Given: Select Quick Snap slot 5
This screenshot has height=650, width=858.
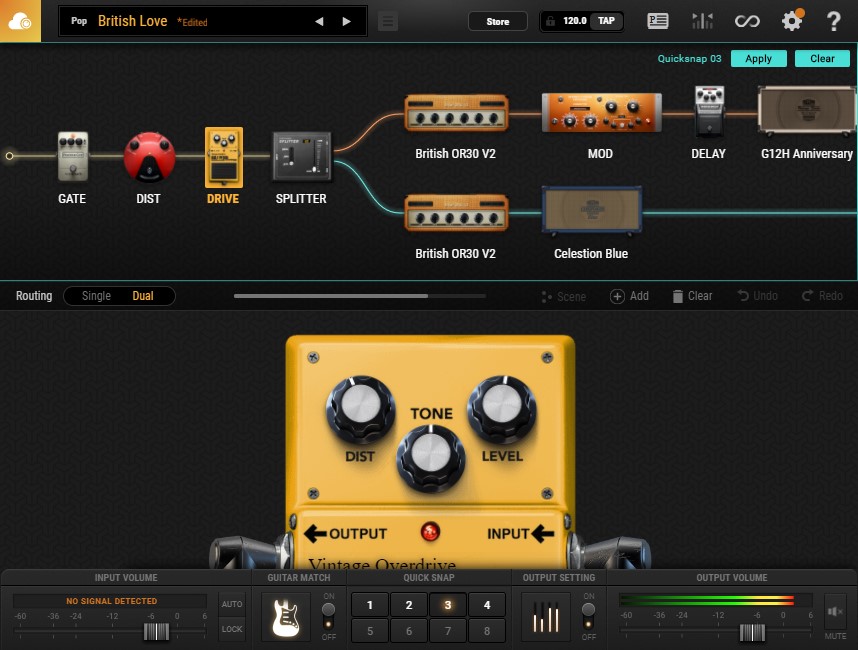Looking at the screenshot, I should [x=370, y=631].
